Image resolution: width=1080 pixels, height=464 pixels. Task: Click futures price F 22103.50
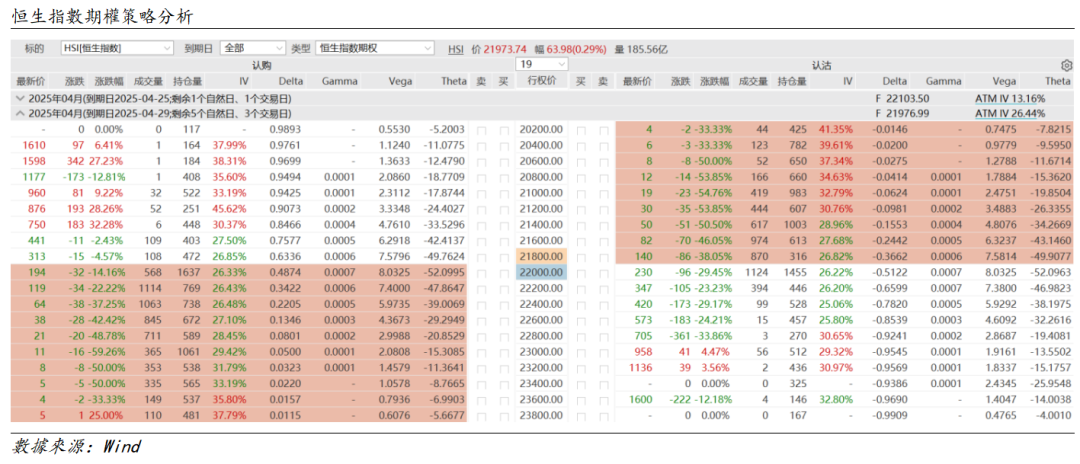point(902,98)
